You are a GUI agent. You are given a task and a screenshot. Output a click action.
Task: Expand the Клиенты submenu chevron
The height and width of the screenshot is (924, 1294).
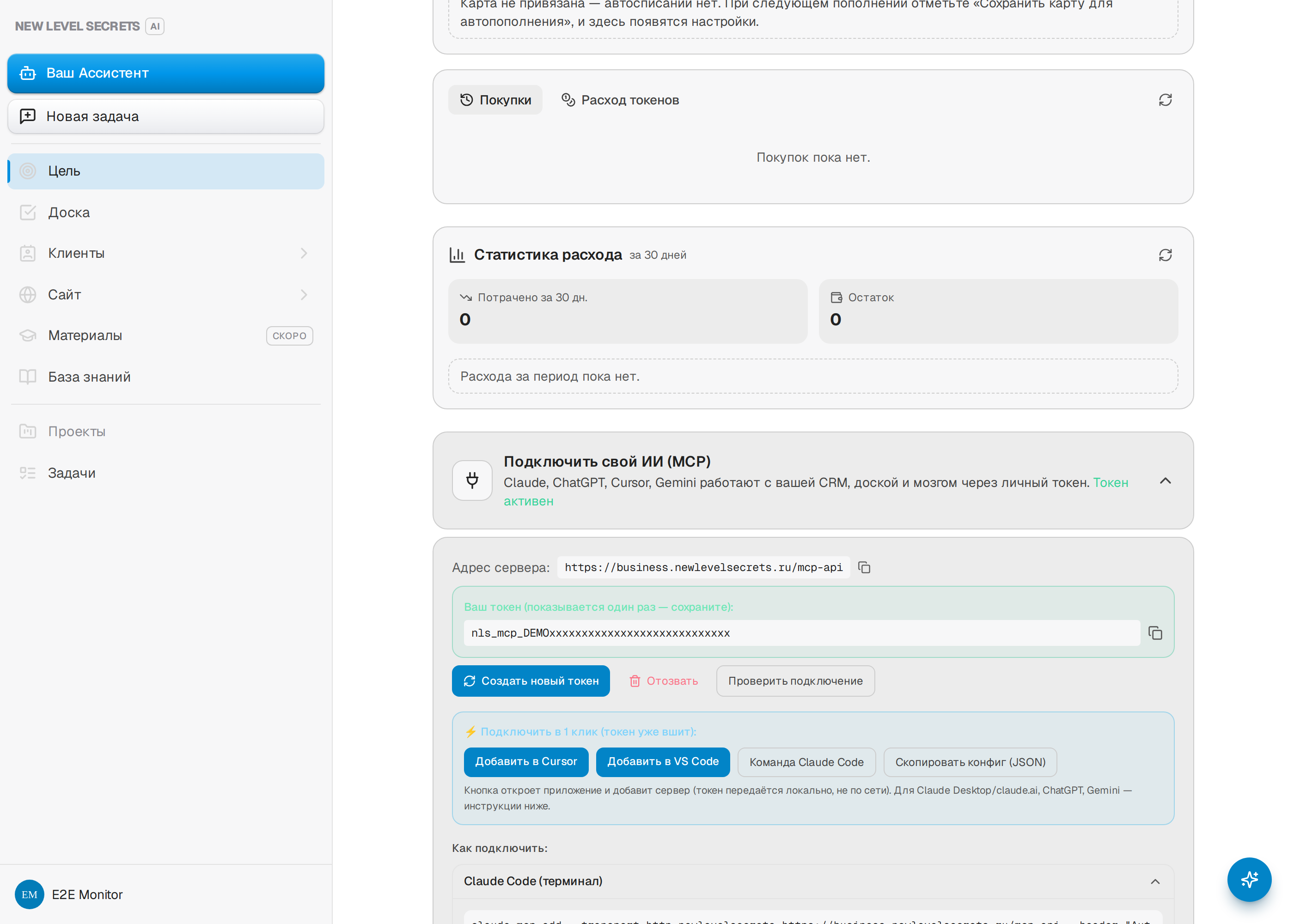303,253
